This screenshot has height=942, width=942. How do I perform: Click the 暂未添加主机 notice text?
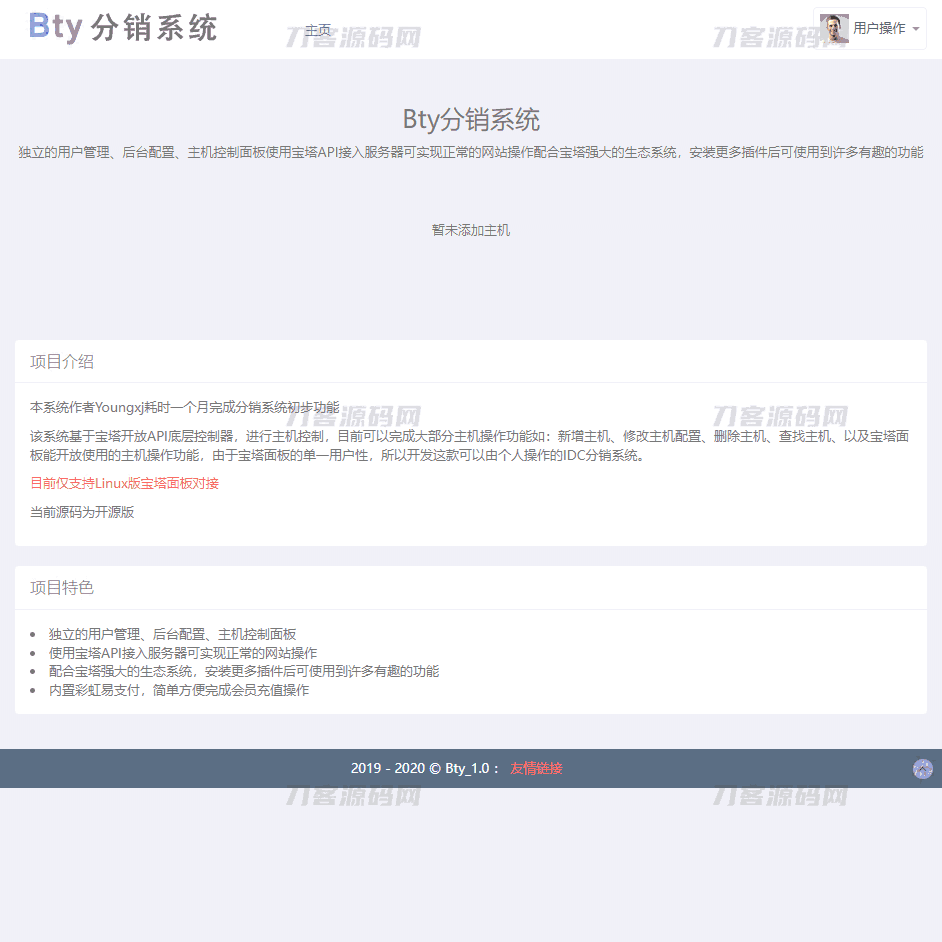pyautogui.click(x=471, y=230)
